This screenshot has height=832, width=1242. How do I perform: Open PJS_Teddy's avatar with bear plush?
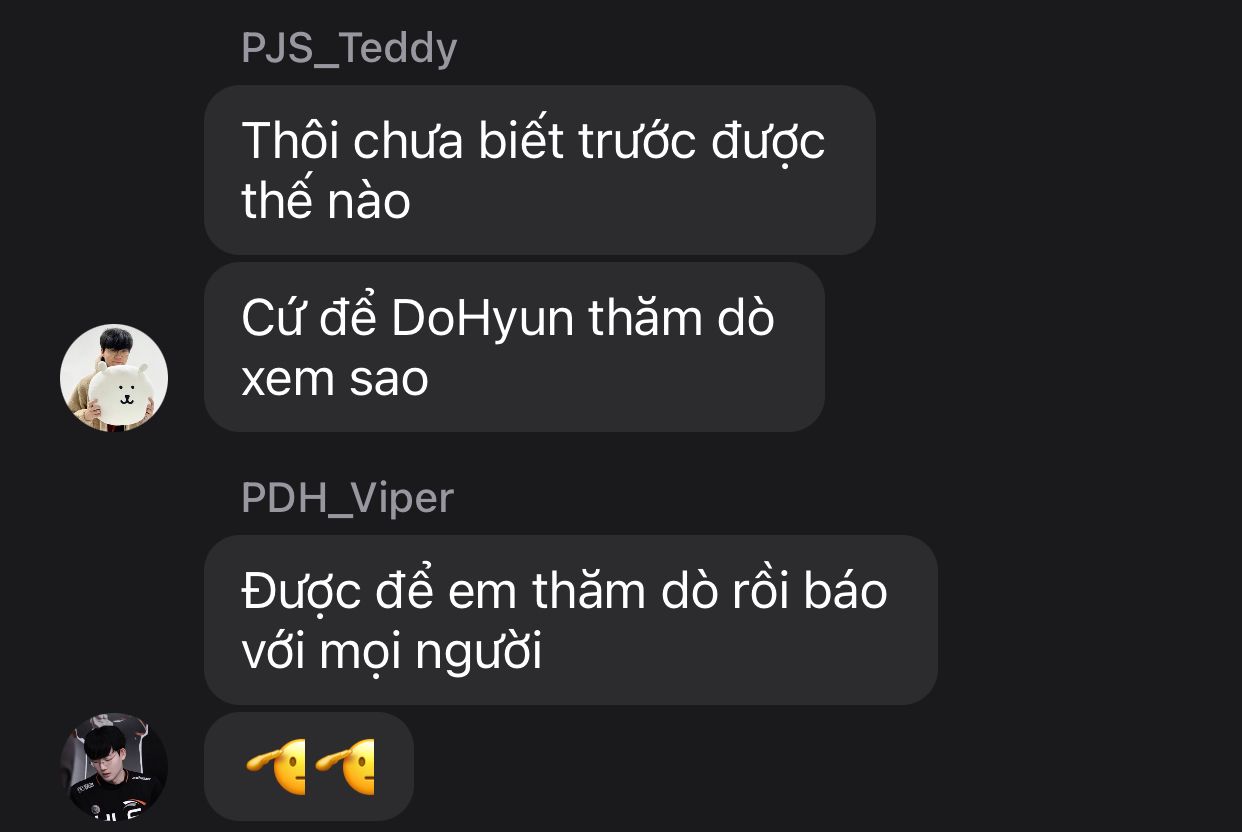point(114,378)
